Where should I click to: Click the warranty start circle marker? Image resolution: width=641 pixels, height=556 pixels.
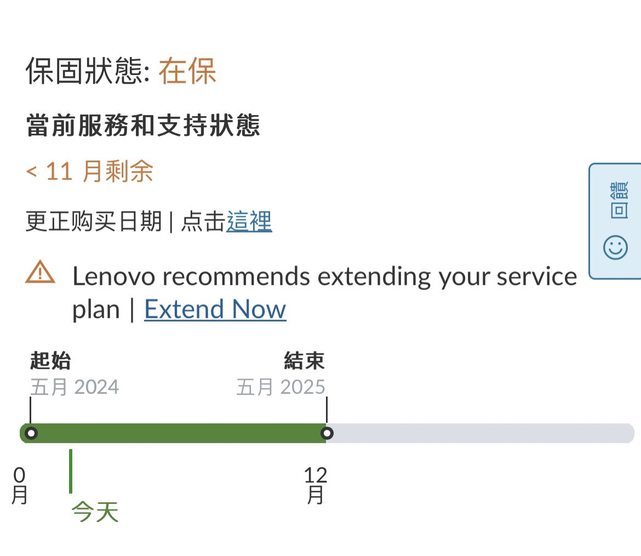click(x=31, y=433)
